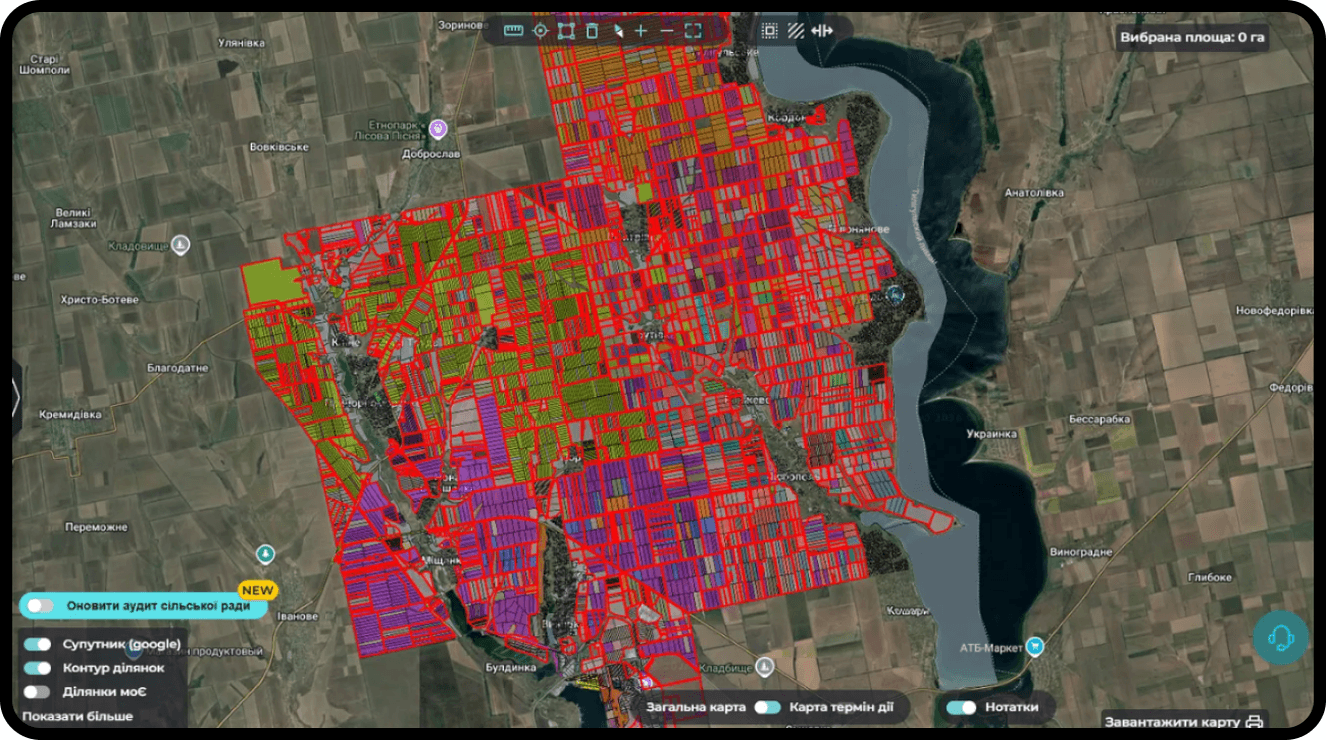Select the Карта термін дії label
The image size is (1326, 740).
pos(842,707)
